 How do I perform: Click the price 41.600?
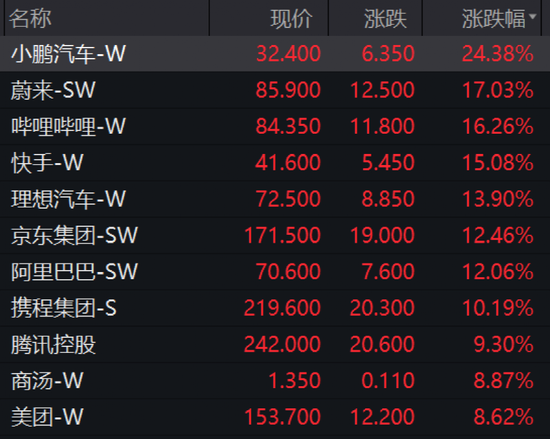pyautogui.click(x=288, y=163)
